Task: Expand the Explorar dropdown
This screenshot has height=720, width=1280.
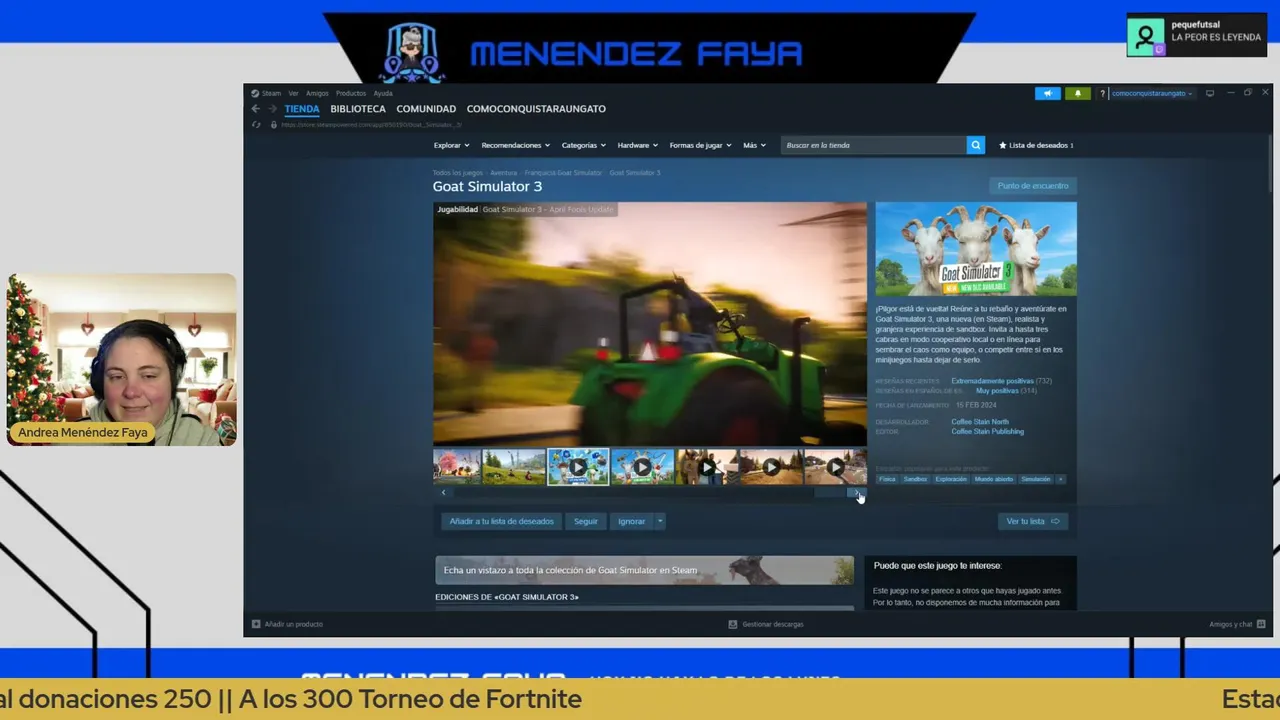Action: pos(451,145)
